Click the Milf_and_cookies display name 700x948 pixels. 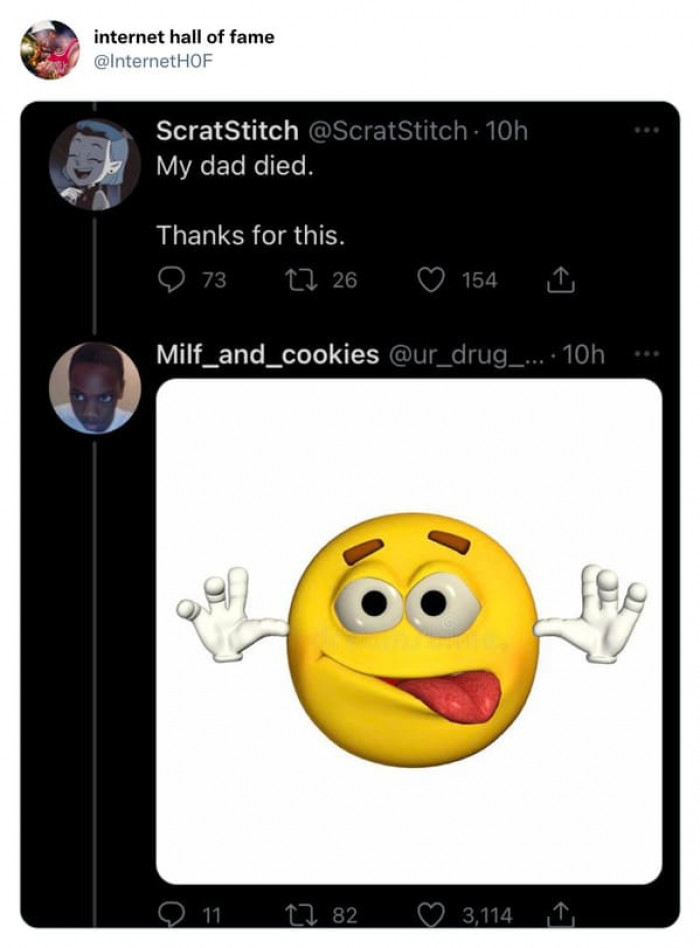267,354
